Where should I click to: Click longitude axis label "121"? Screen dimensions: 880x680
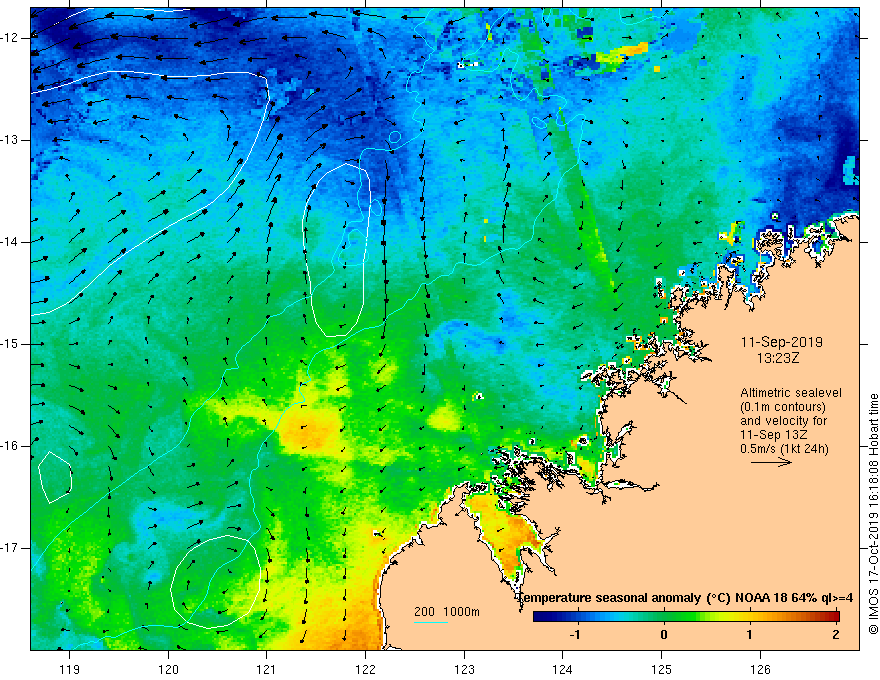pyautogui.click(x=267, y=669)
